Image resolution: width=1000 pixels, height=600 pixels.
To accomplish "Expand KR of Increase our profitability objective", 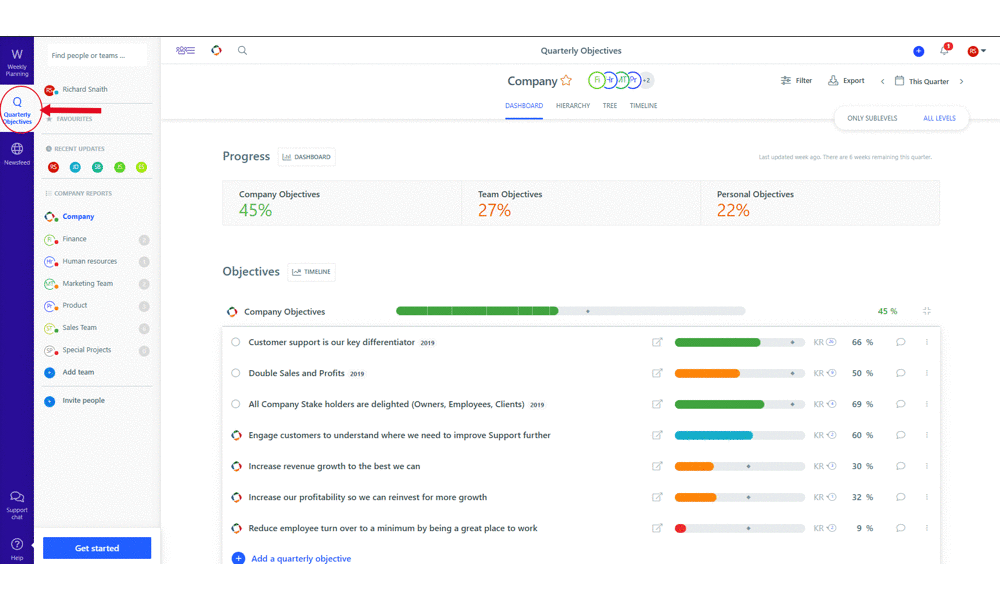I will point(825,497).
